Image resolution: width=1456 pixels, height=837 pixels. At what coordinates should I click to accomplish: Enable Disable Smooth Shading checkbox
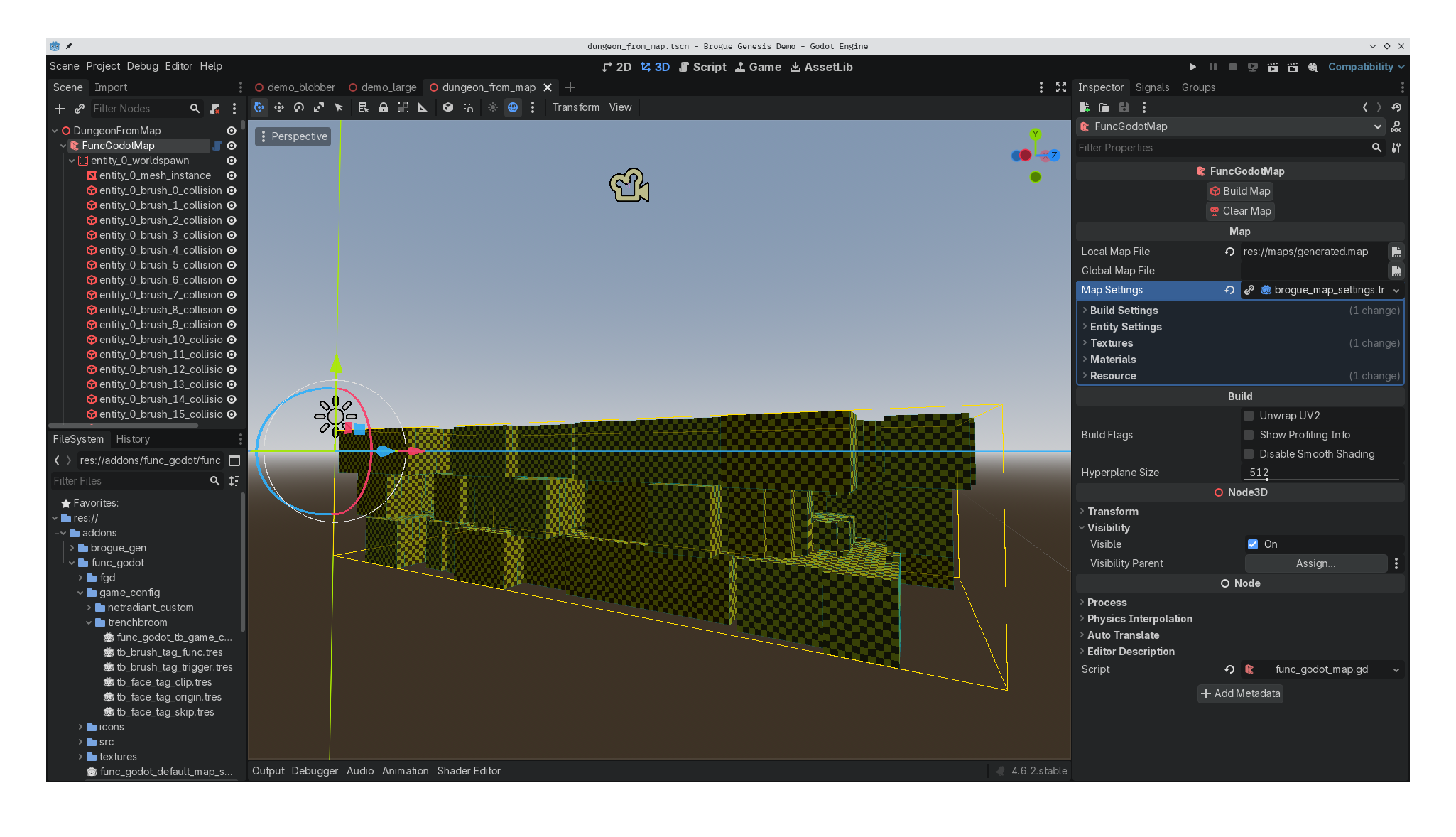click(x=1249, y=454)
